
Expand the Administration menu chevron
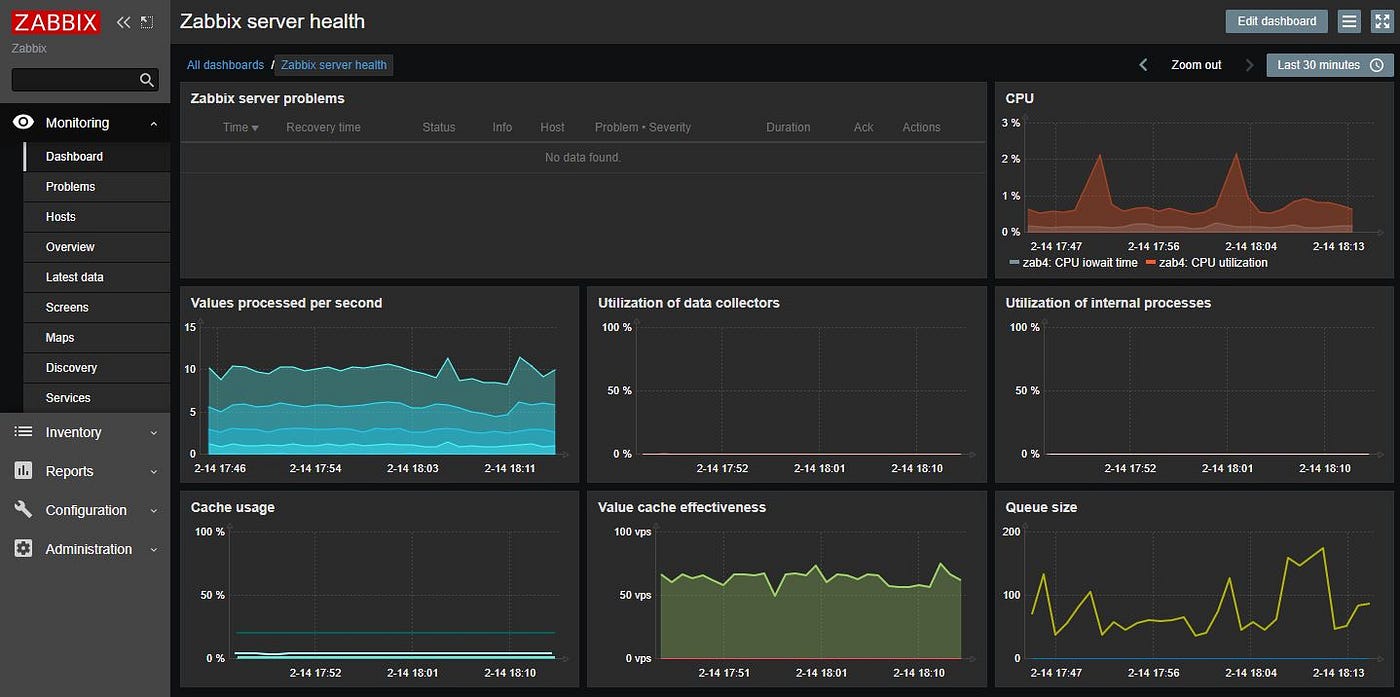pos(153,550)
